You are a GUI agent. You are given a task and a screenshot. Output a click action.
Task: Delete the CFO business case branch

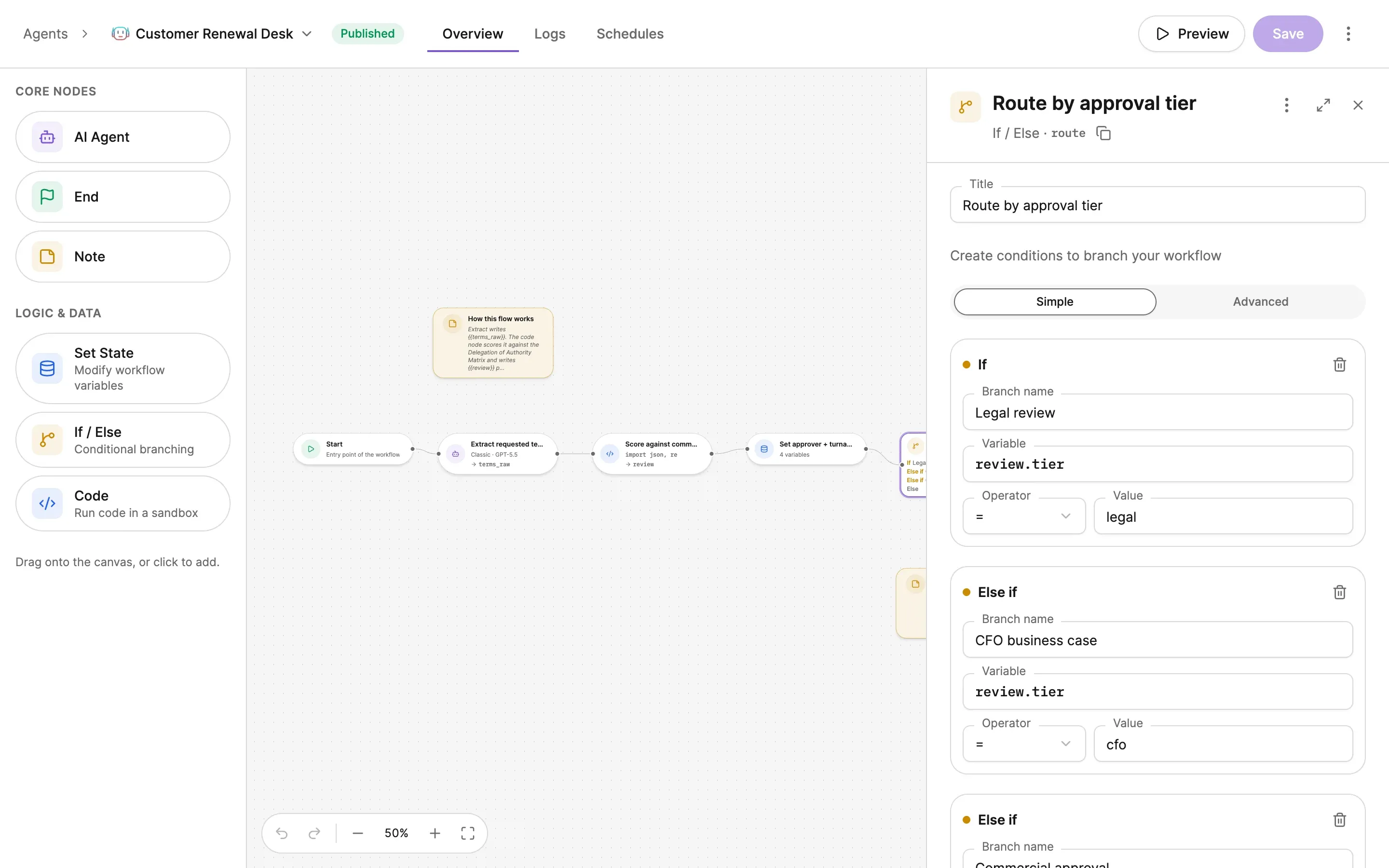click(x=1340, y=592)
